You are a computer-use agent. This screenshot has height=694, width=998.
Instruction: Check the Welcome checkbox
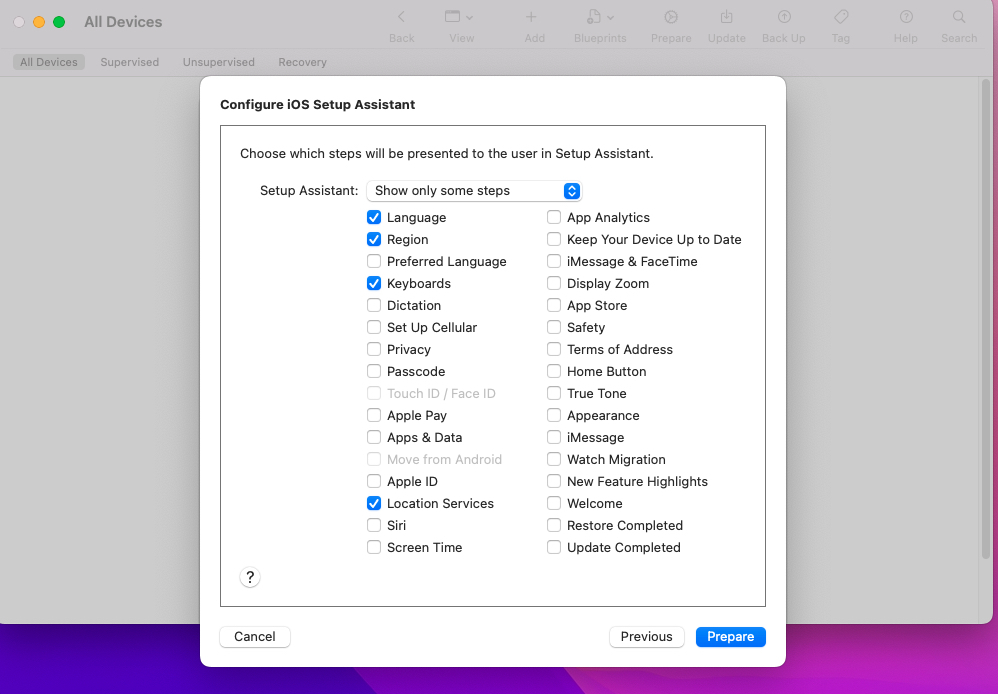coord(554,504)
